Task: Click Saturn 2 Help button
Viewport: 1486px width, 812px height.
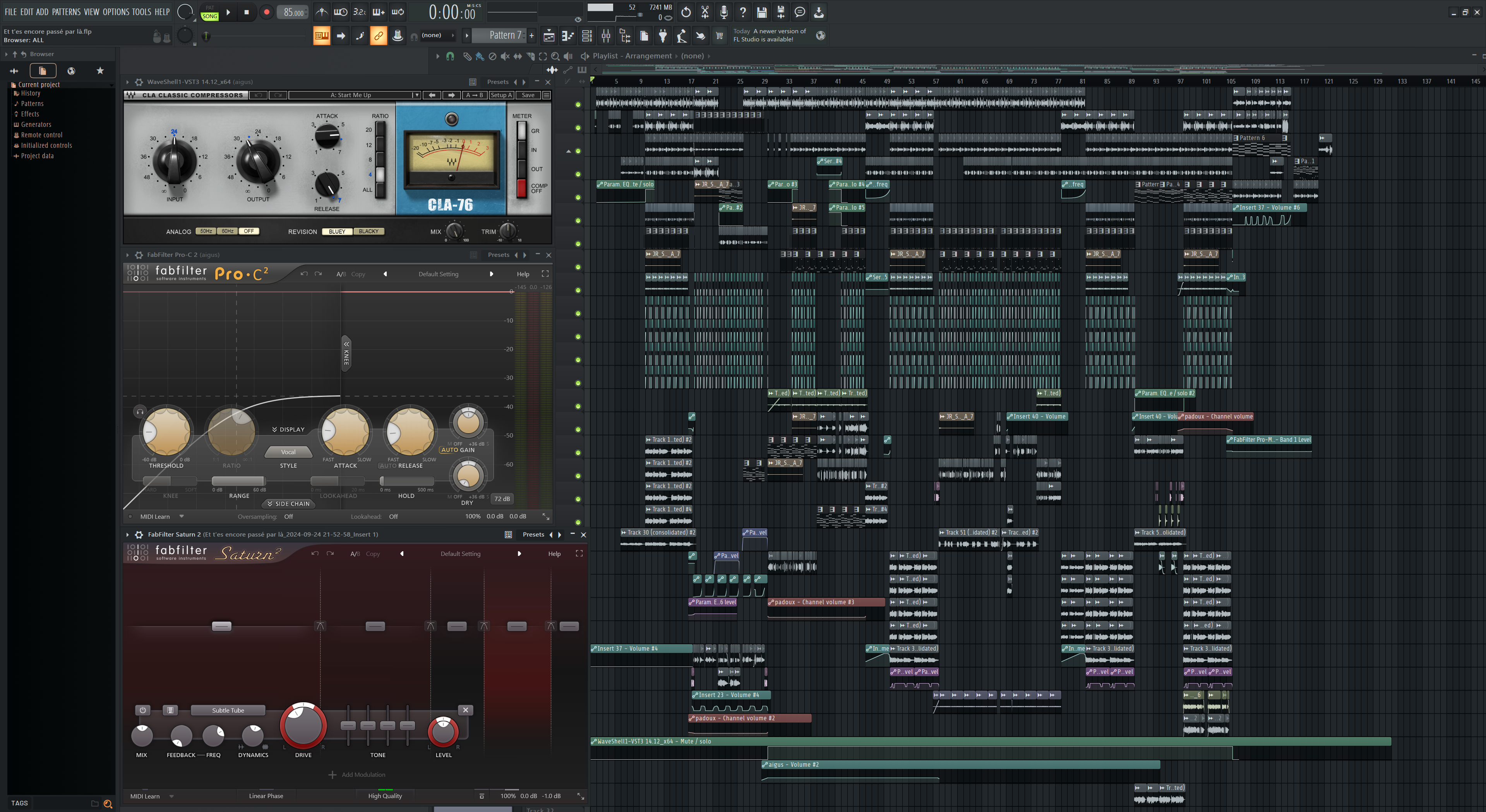Action: [554, 554]
